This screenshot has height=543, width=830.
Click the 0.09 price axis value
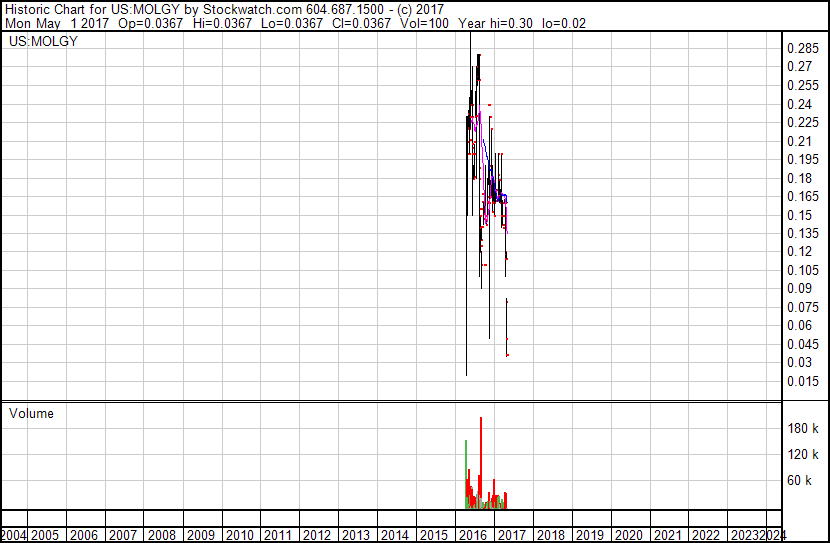(800, 288)
